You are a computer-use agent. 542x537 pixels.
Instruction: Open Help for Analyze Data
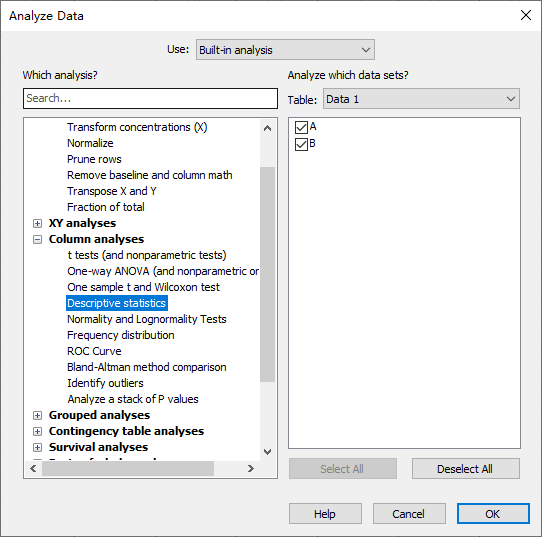(325, 514)
